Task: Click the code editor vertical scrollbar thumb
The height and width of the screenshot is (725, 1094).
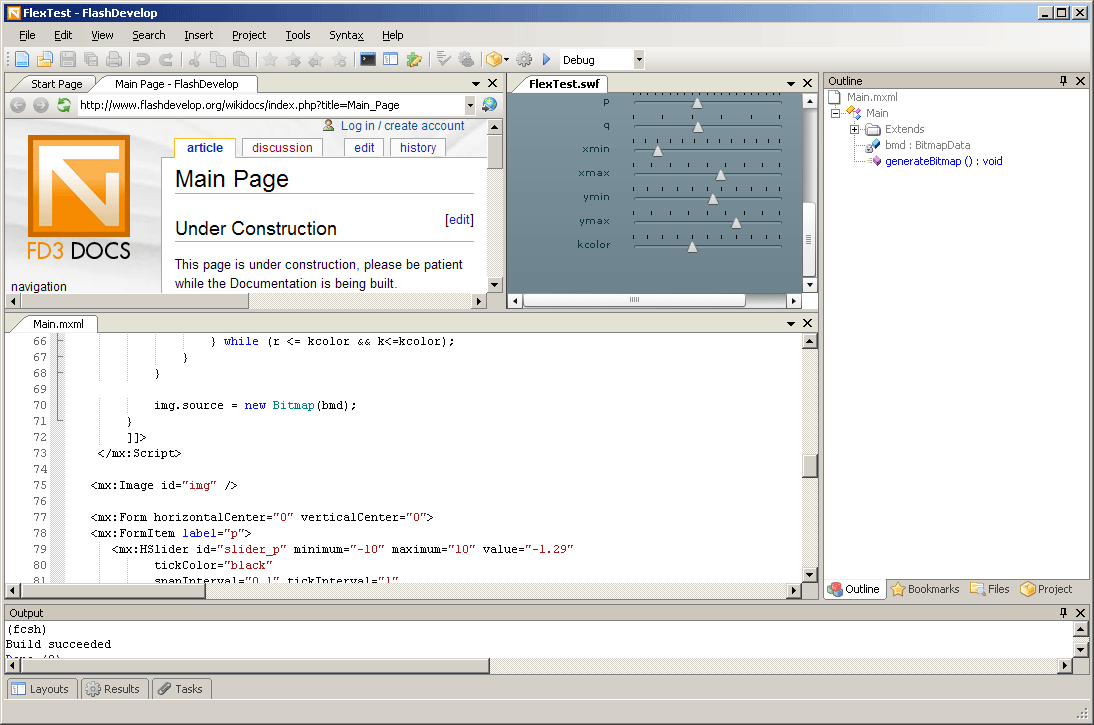Action: tap(809, 465)
